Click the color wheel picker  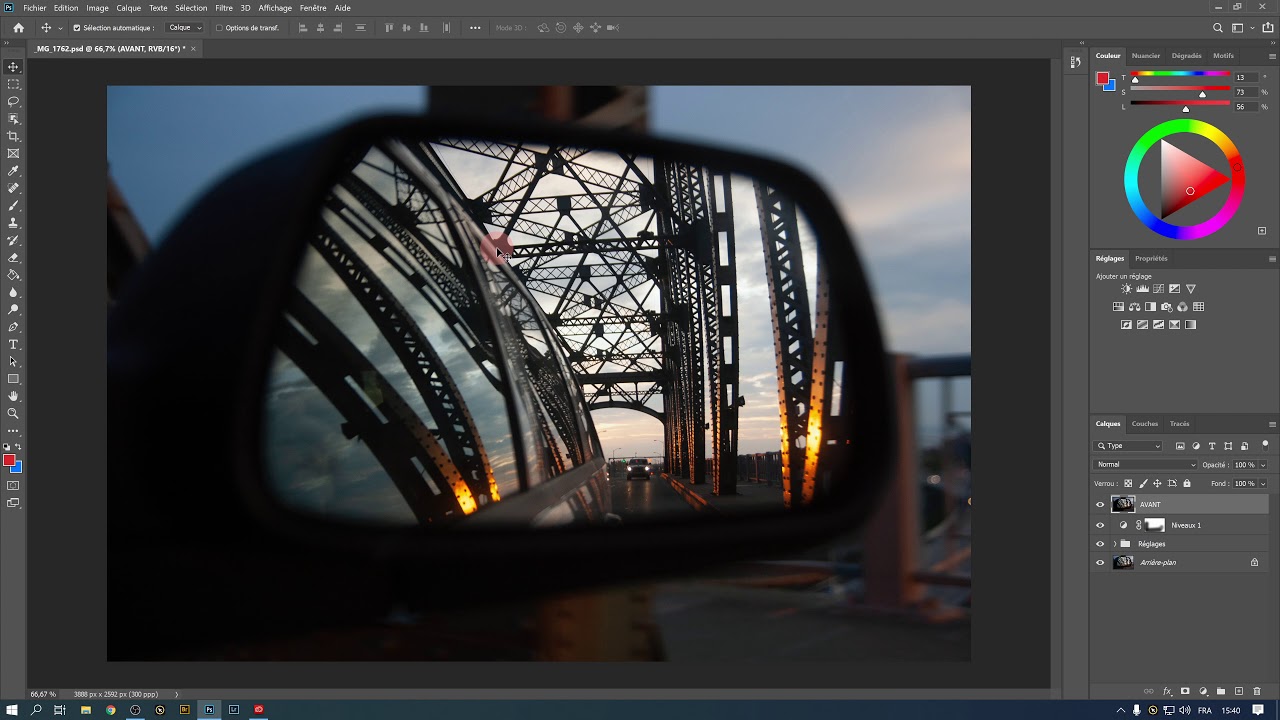(x=1185, y=180)
